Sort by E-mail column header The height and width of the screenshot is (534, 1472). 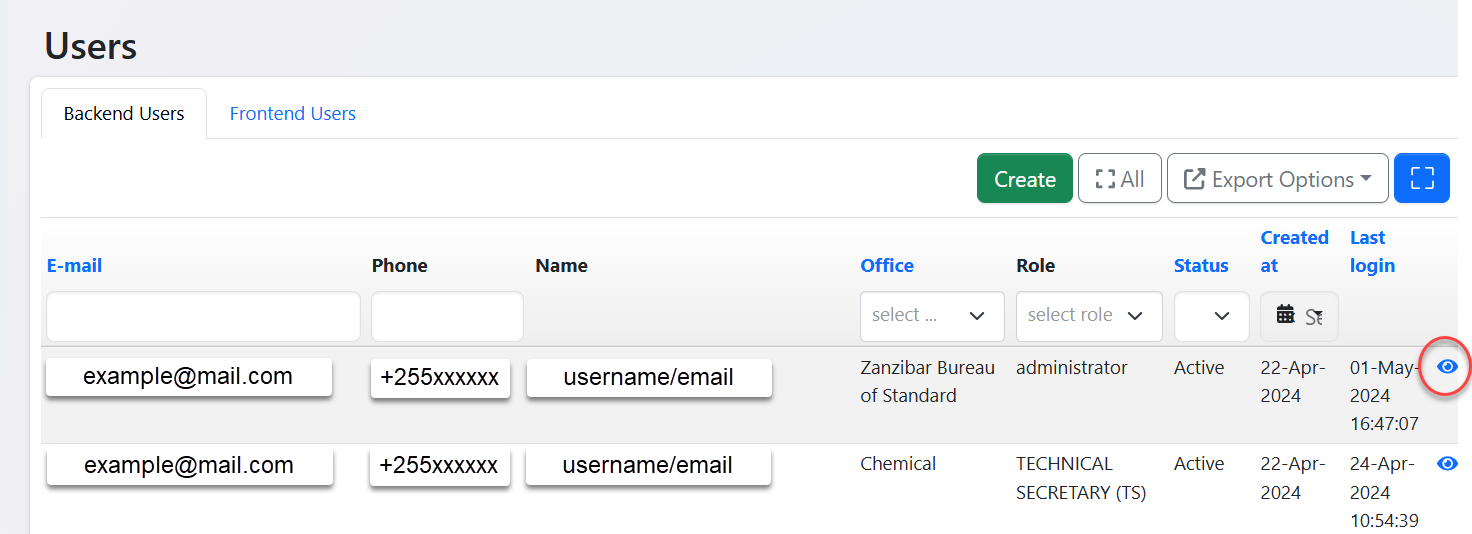[74, 266]
